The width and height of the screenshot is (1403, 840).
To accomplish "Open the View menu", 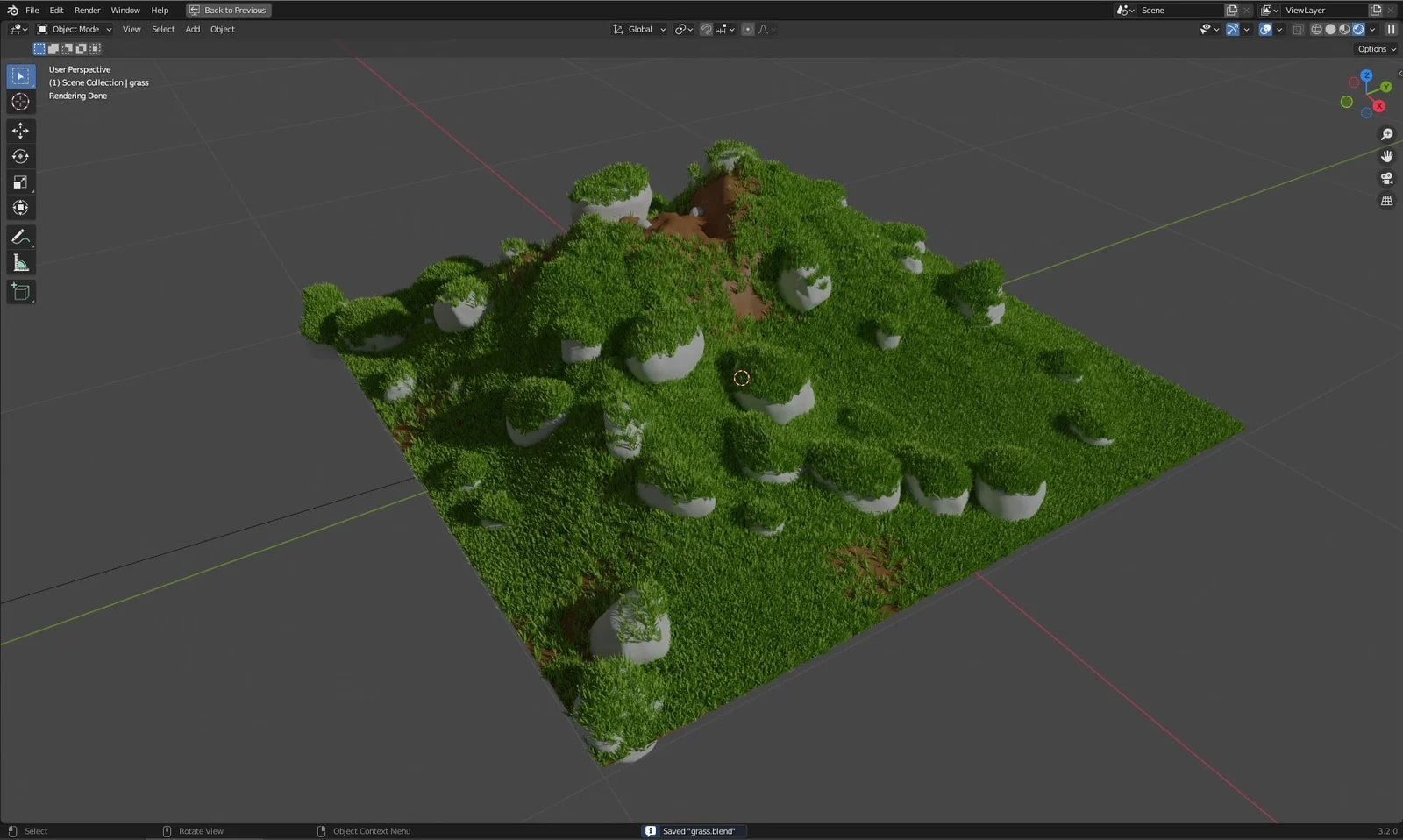I will (132, 29).
